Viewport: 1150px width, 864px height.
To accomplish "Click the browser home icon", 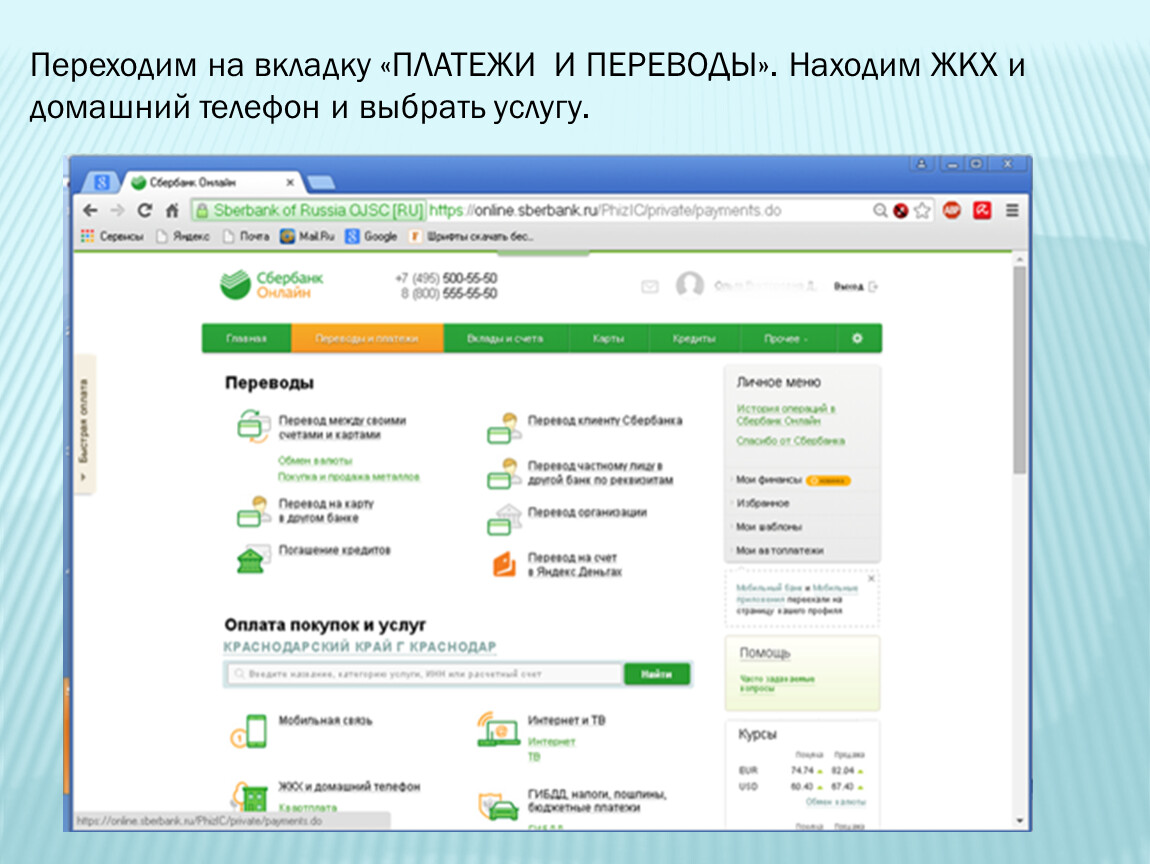I will [x=171, y=211].
